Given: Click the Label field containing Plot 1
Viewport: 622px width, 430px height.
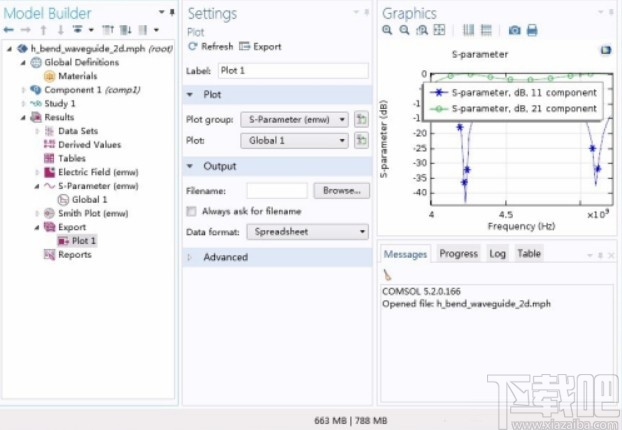Looking at the screenshot, I should tap(293, 71).
